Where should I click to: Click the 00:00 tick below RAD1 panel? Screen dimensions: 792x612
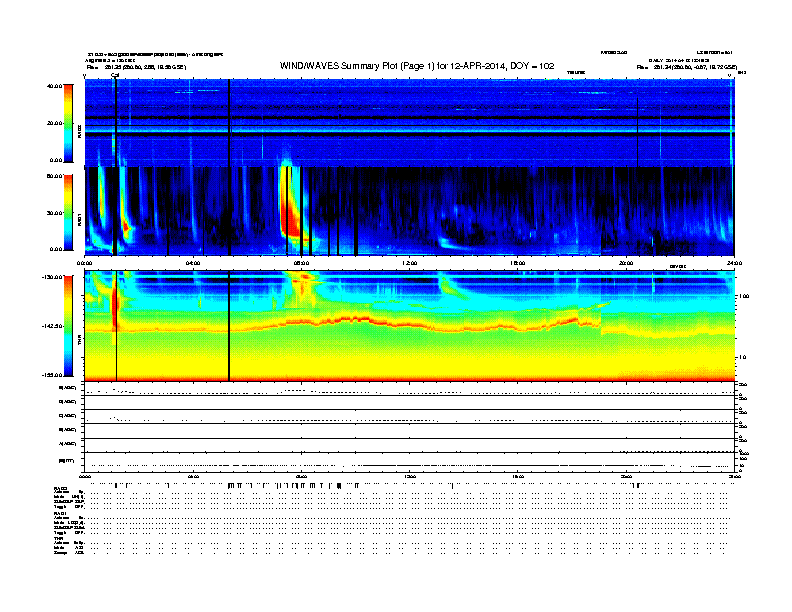84,263
